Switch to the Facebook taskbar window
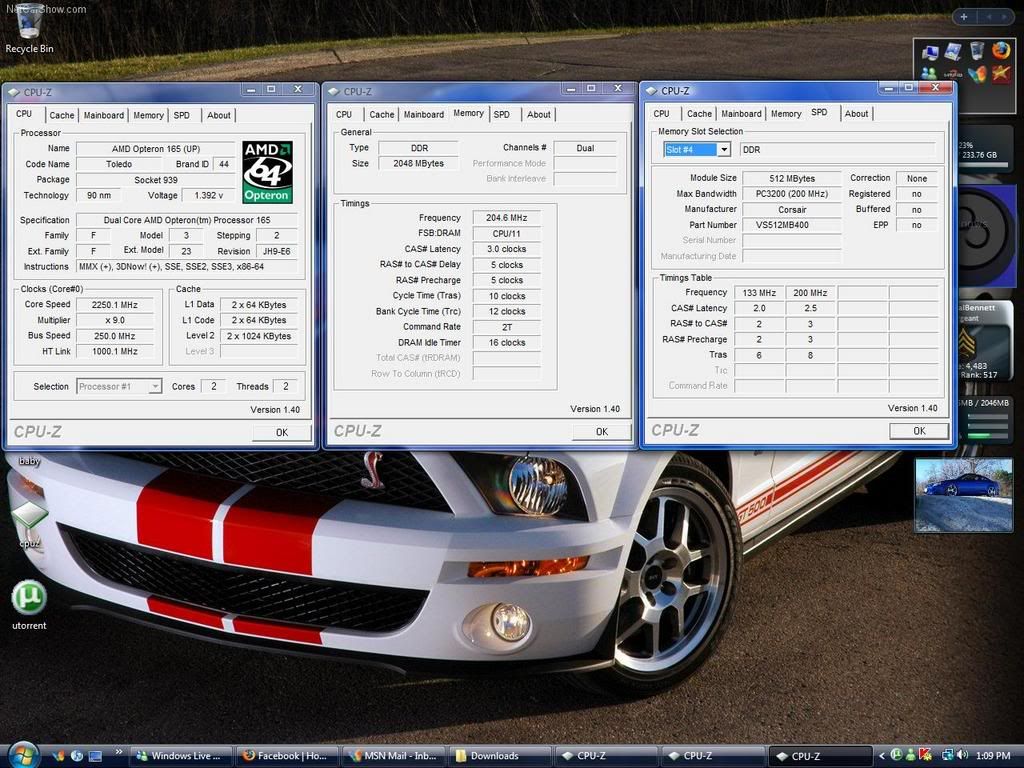 tap(283, 756)
